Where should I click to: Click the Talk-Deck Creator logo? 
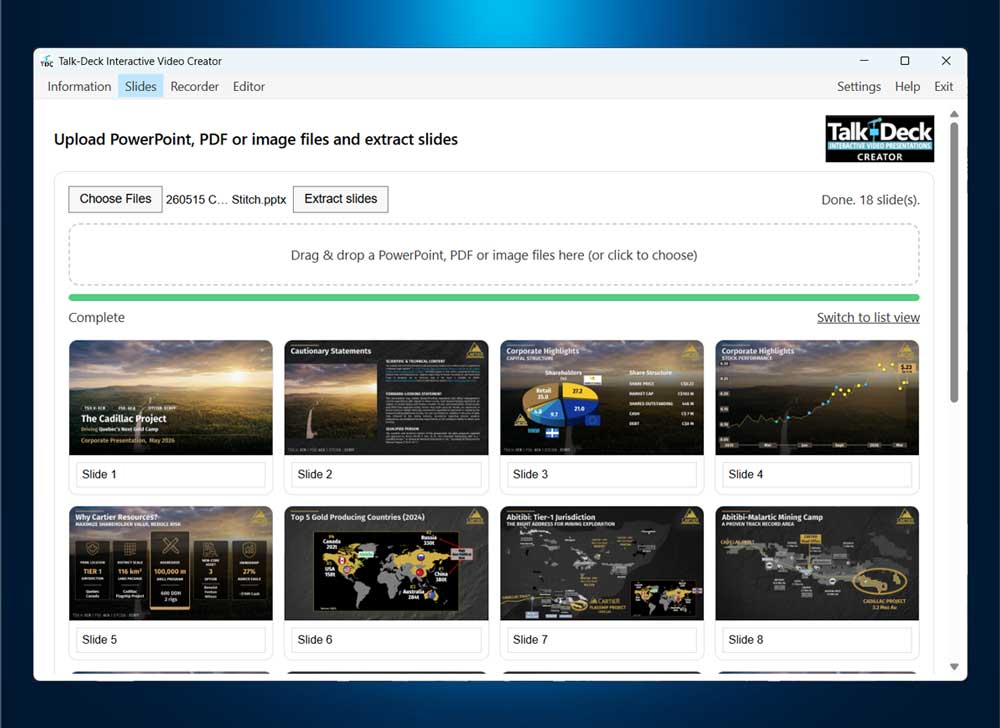[x=879, y=138]
